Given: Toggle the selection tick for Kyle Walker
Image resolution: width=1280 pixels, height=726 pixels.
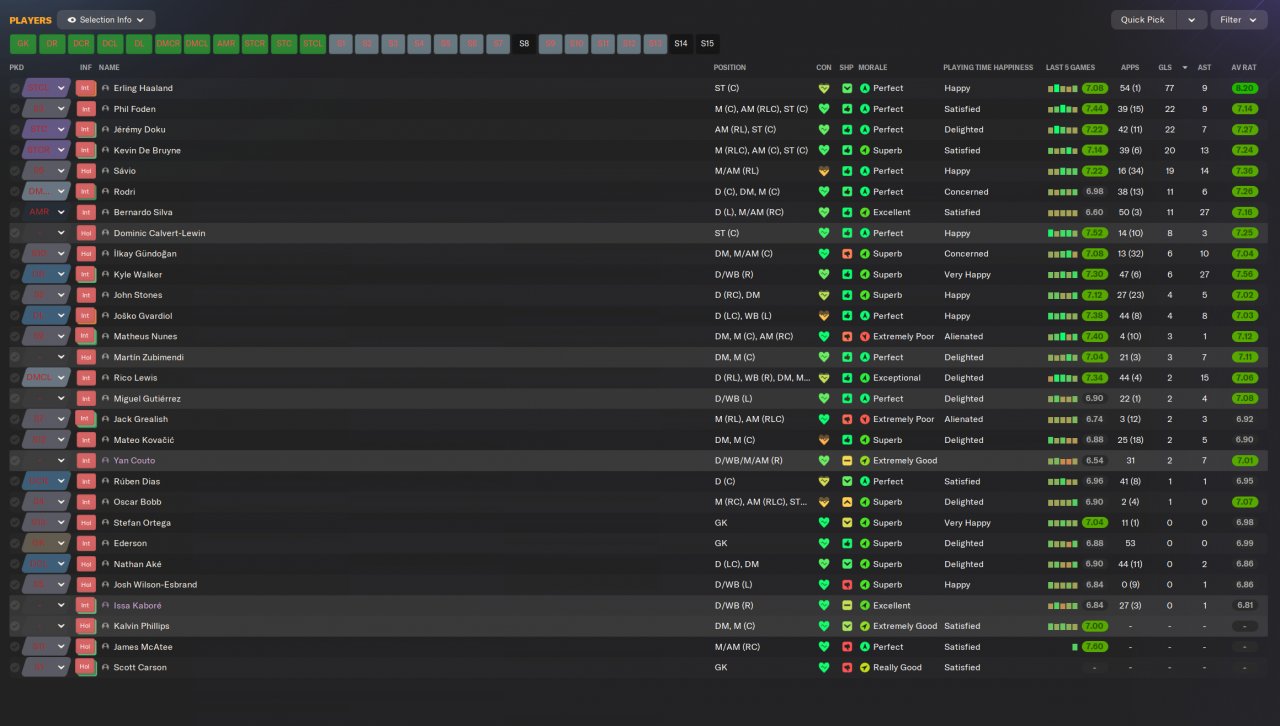Looking at the screenshot, I should (x=15, y=274).
